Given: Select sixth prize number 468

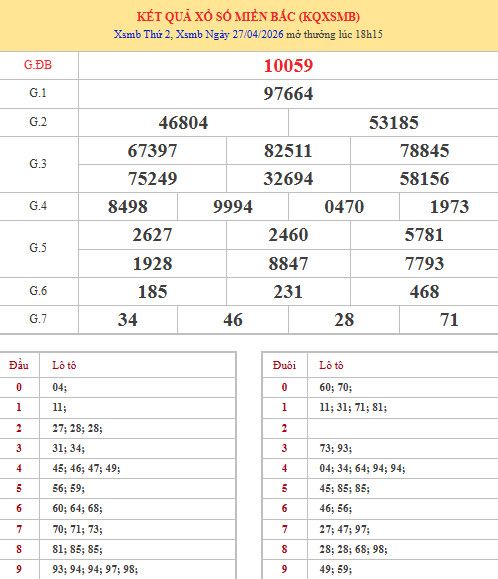Looking at the screenshot, I should (x=425, y=292).
